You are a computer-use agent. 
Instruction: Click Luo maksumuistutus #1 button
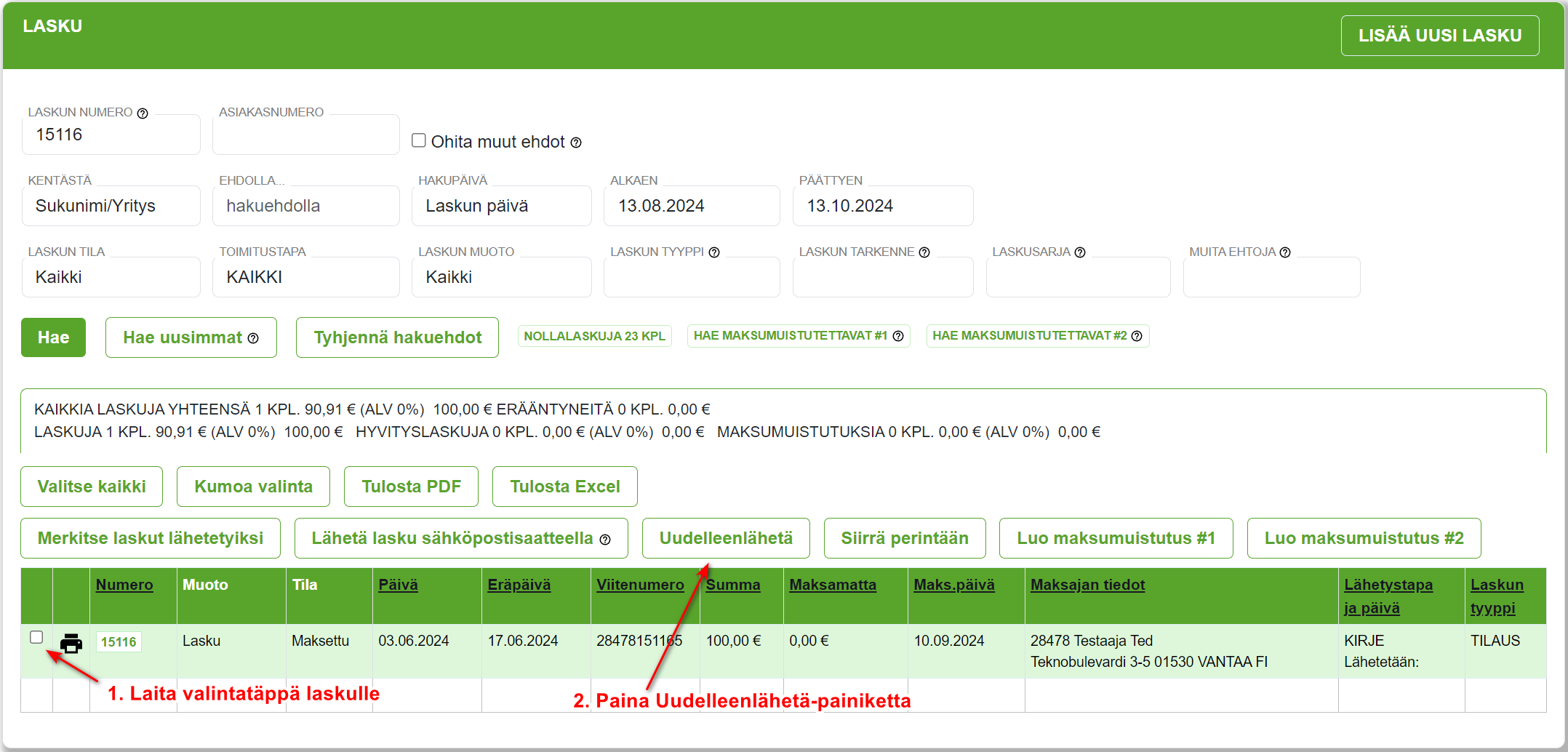(x=1116, y=538)
